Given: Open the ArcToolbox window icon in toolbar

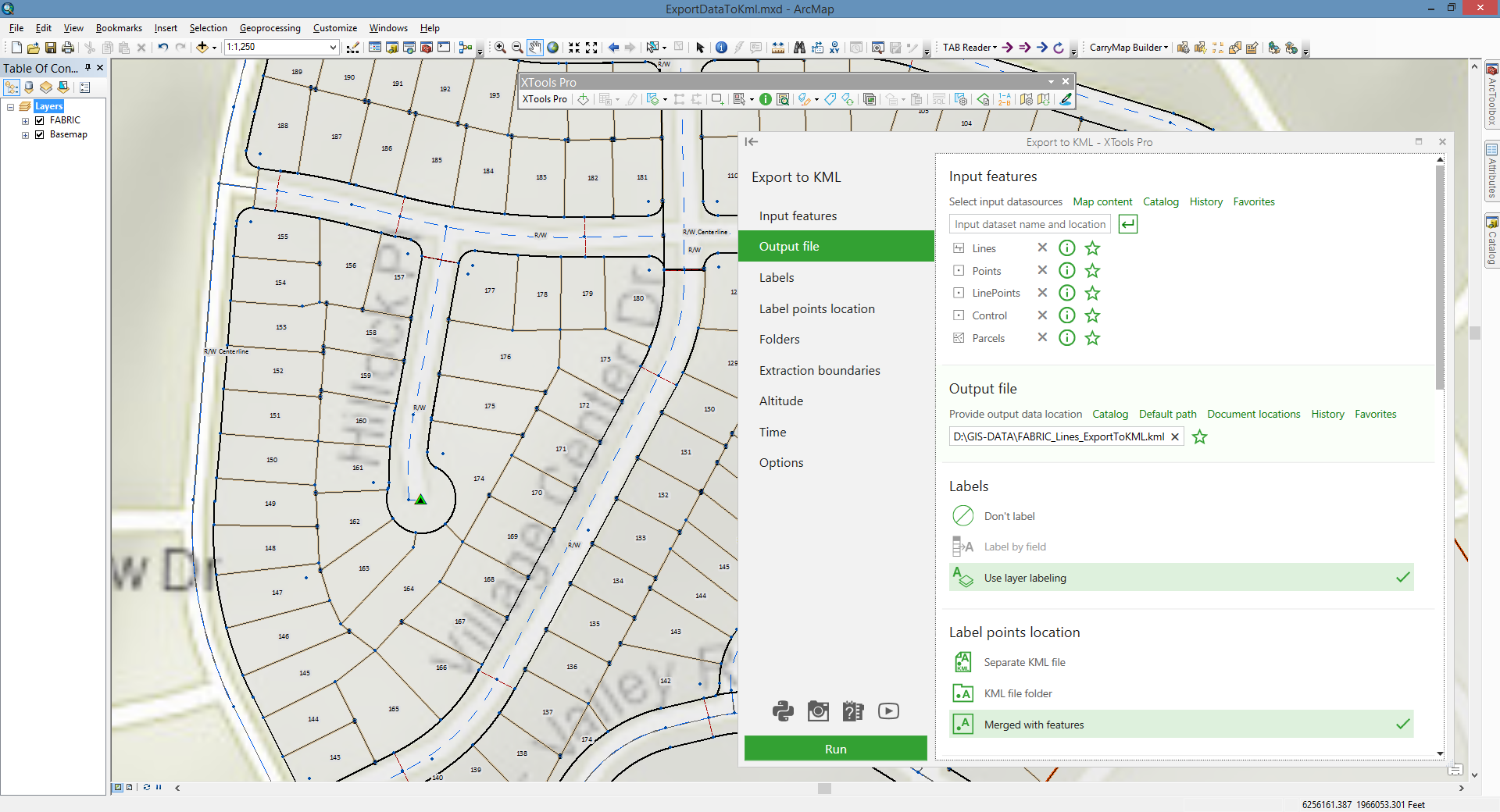Looking at the screenshot, I should [x=427, y=48].
